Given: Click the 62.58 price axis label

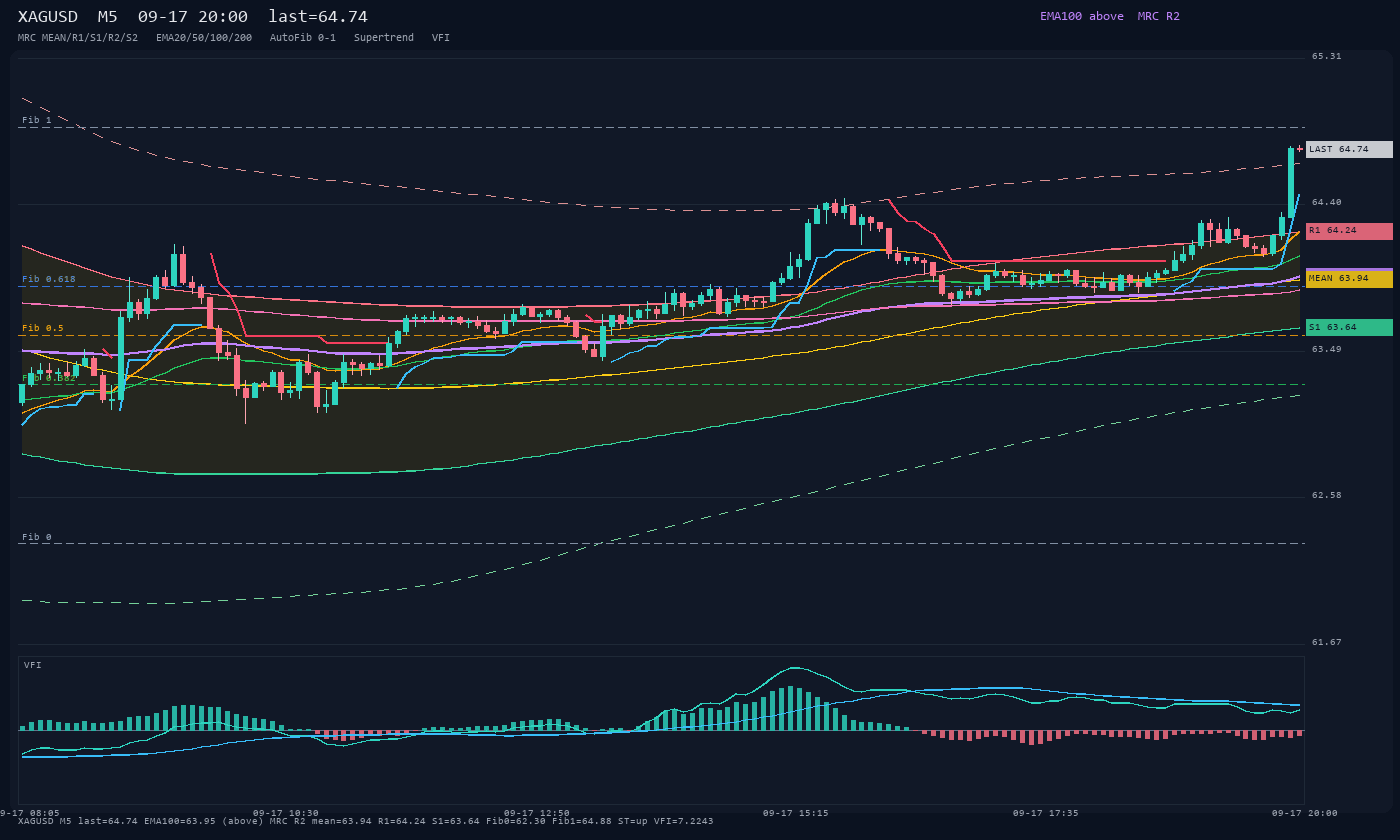Looking at the screenshot, I should click(1327, 495).
